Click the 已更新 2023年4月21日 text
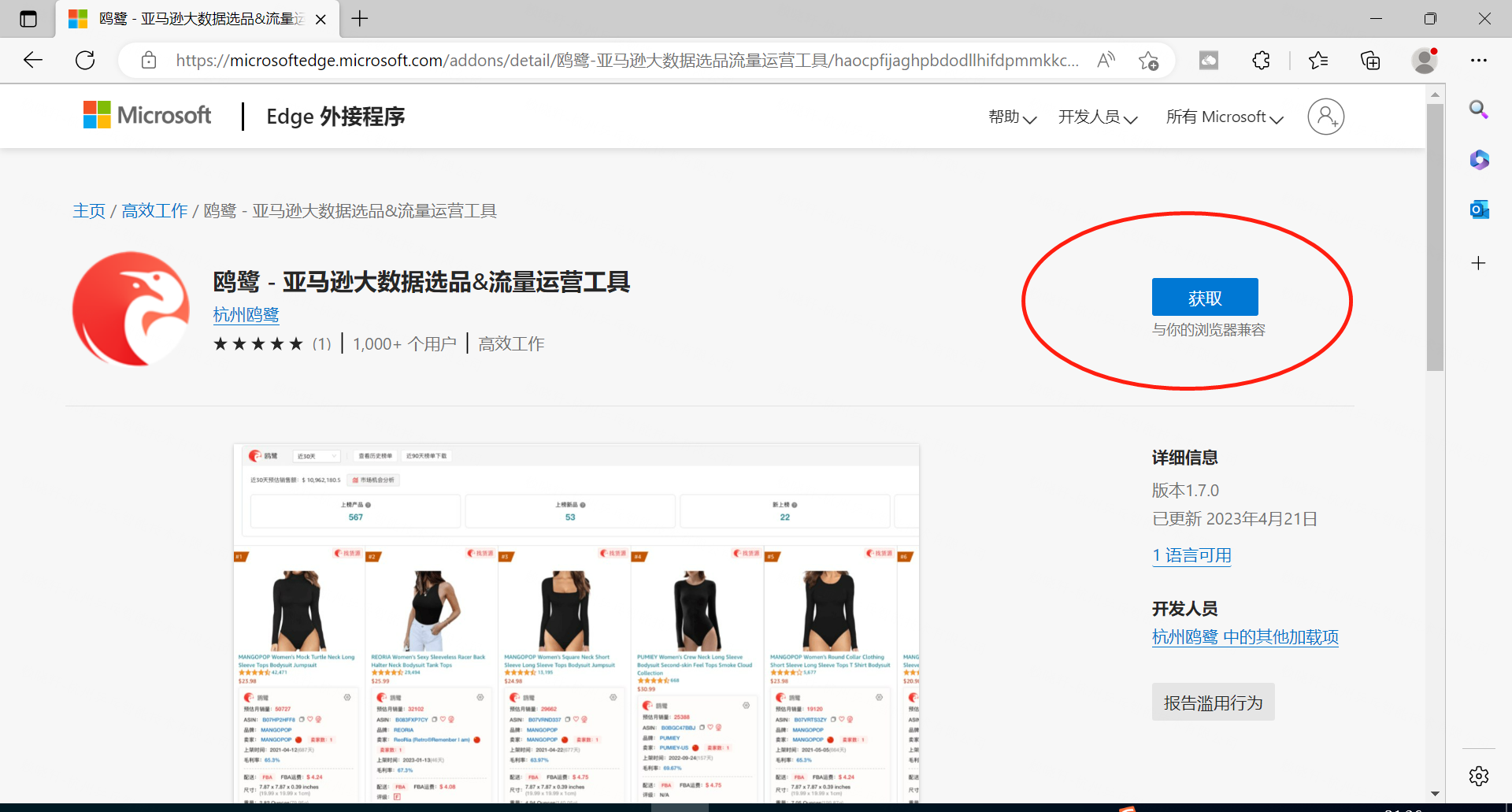 1235,519
